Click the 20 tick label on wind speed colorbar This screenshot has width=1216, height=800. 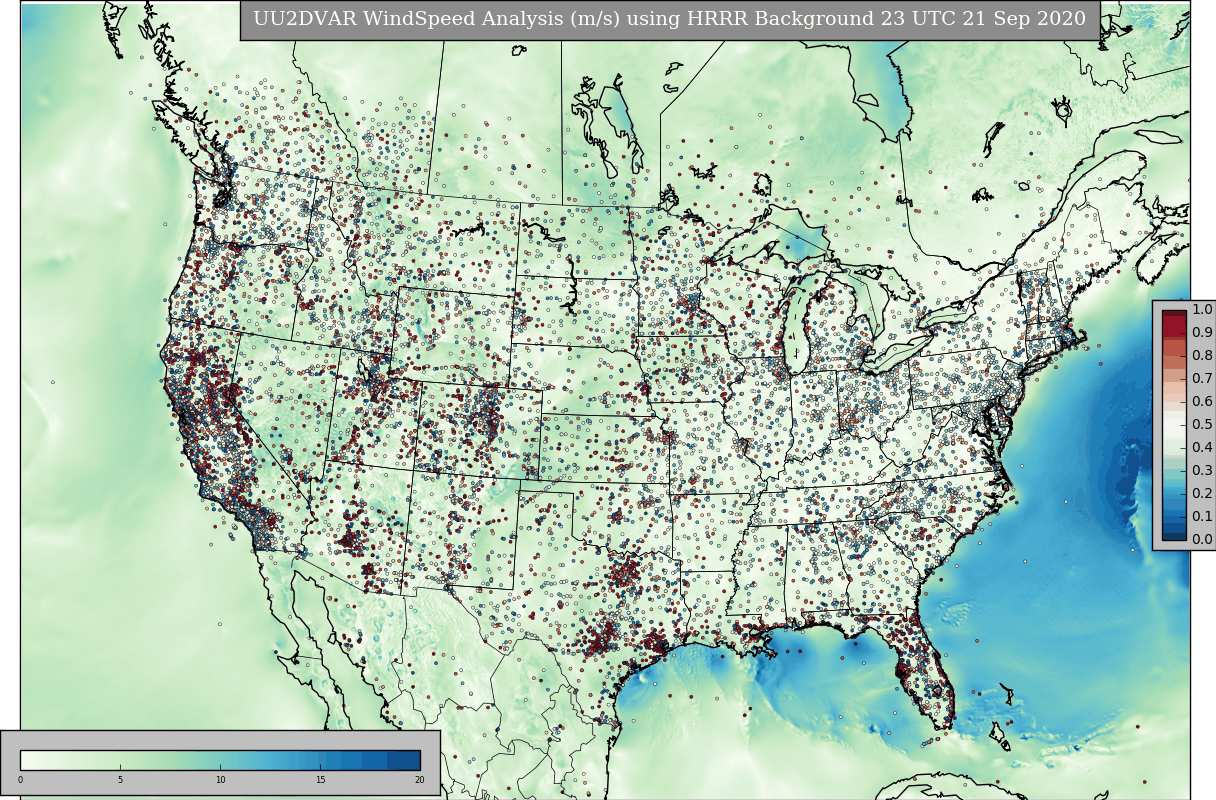point(420,780)
